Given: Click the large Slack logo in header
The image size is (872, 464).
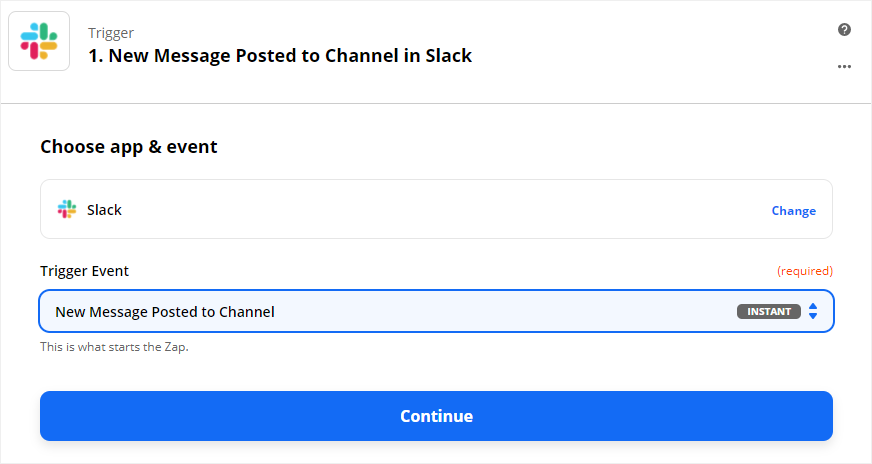Looking at the screenshot, I should [39, 41].
